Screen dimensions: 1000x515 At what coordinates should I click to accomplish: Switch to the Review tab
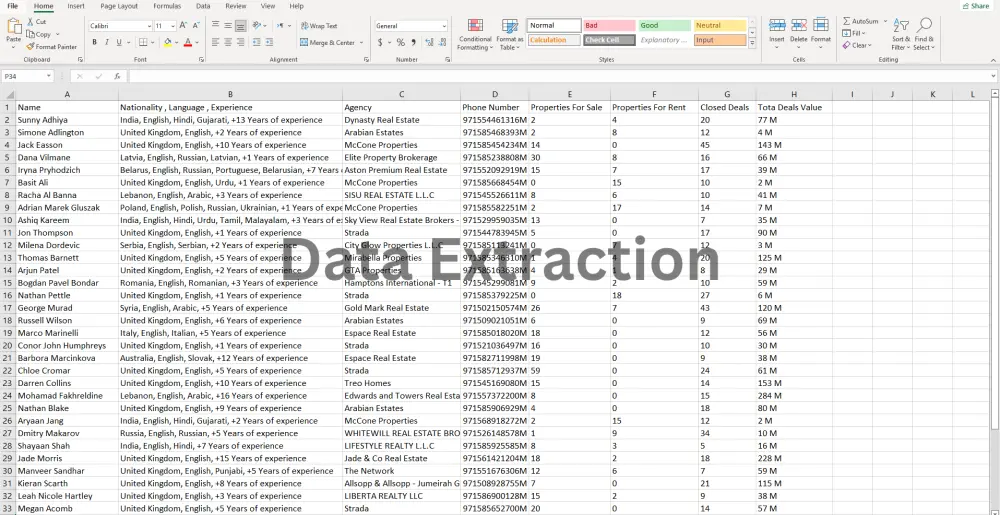pyautogui.click(x=236, y=6)
